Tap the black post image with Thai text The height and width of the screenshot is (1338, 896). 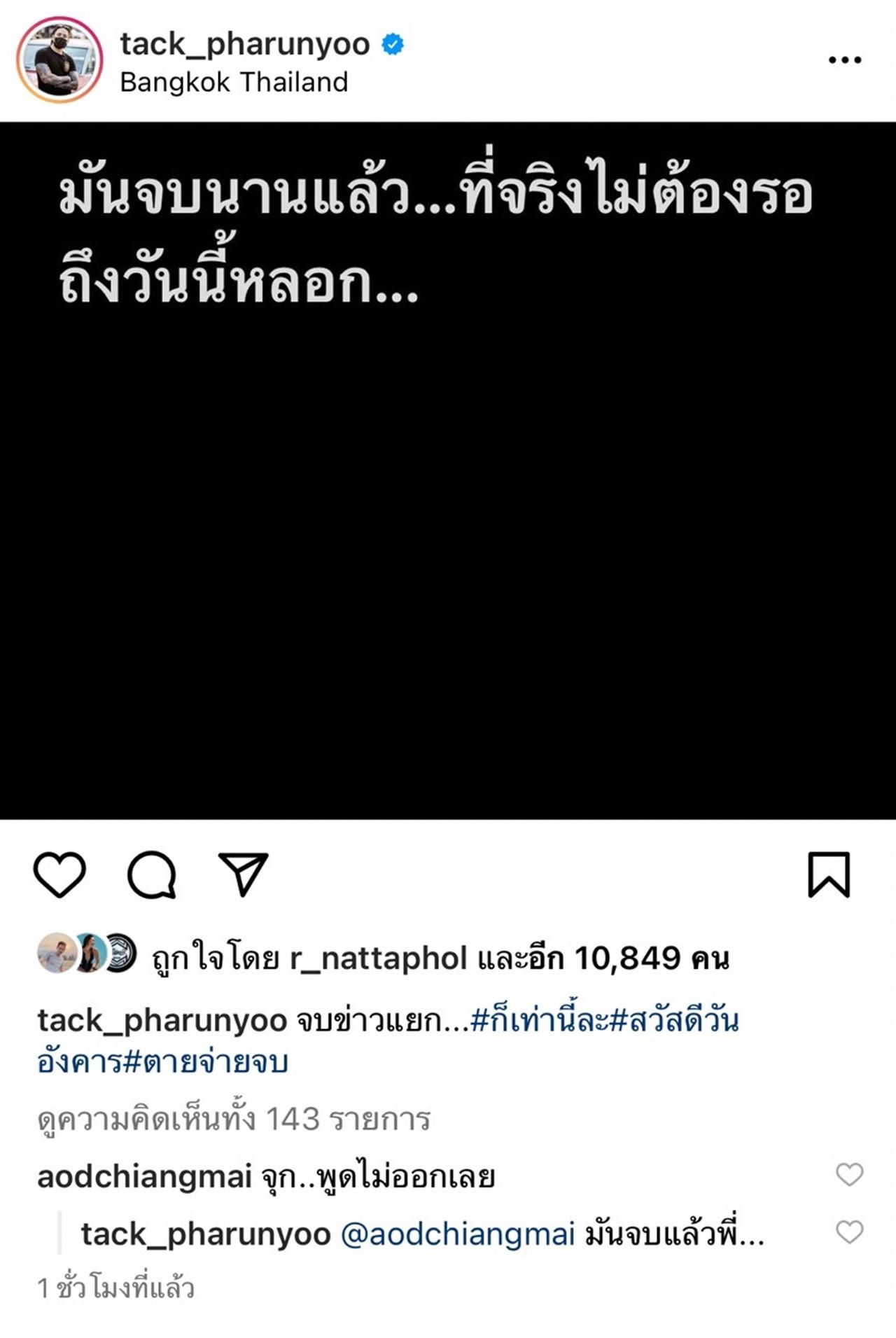(x=448, y=471)
